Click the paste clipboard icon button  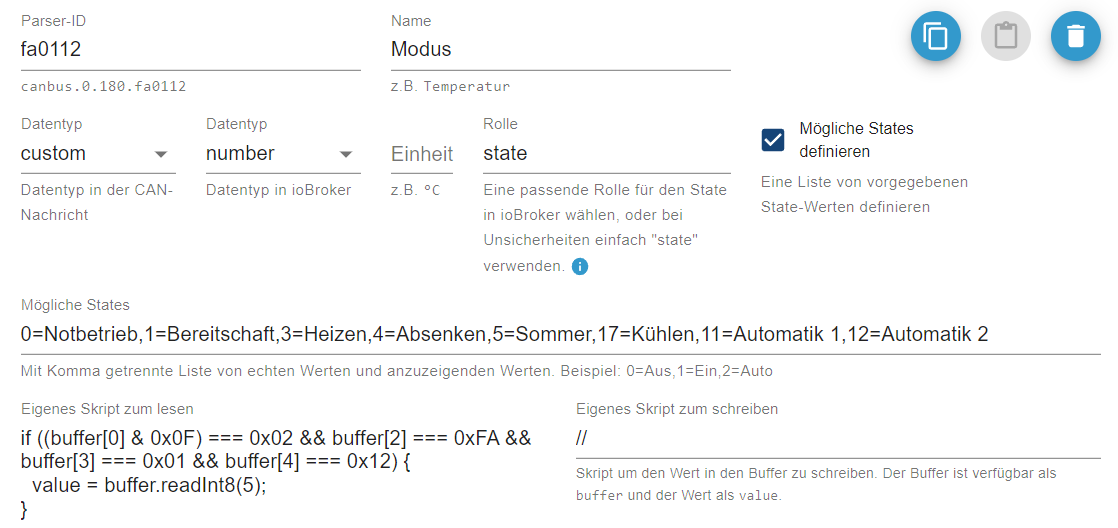point(1005,37)
